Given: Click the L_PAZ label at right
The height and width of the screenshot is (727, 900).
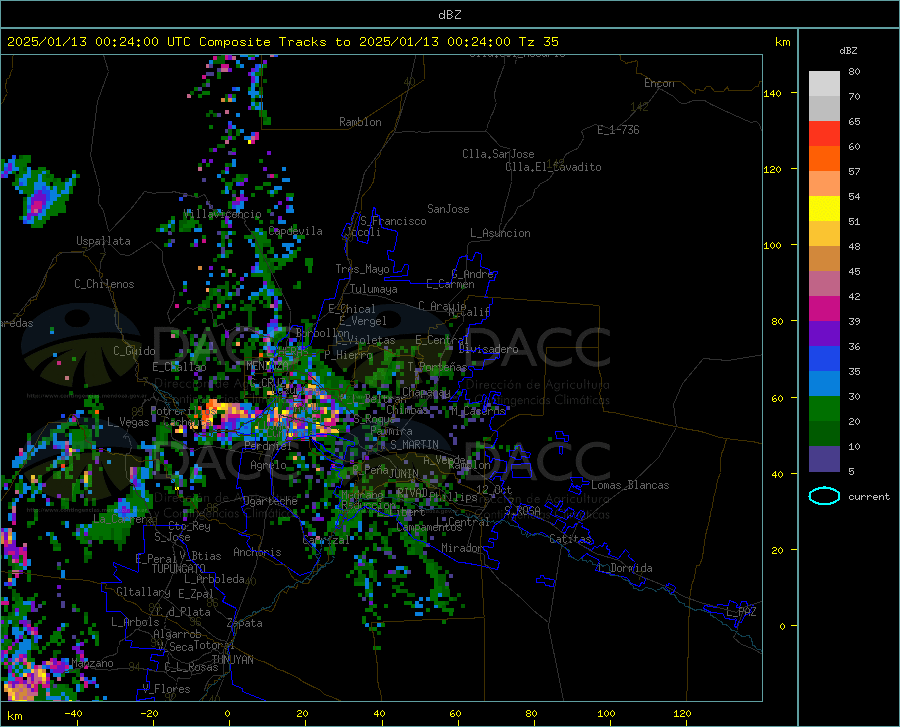Looking at the screenshot, I should (741, 612).
